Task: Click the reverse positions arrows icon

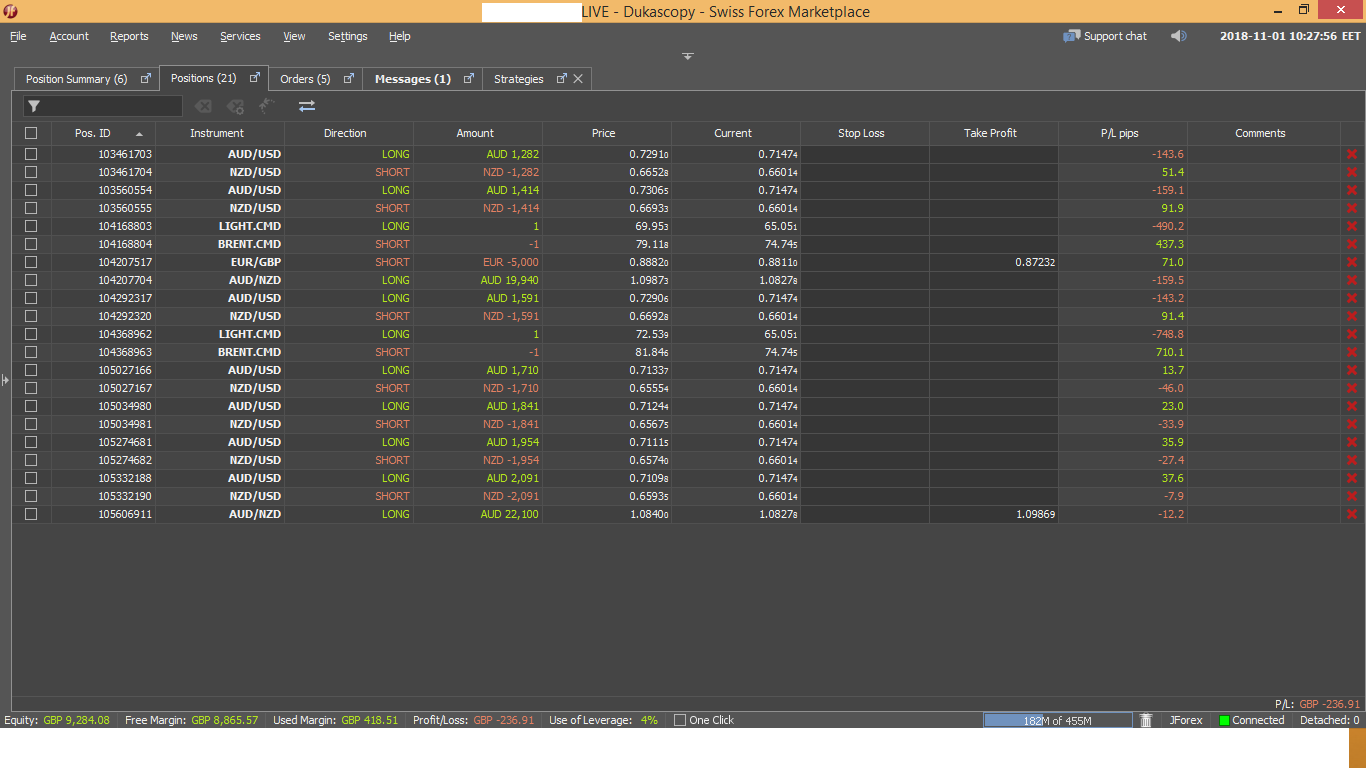Action: (307, 106)
